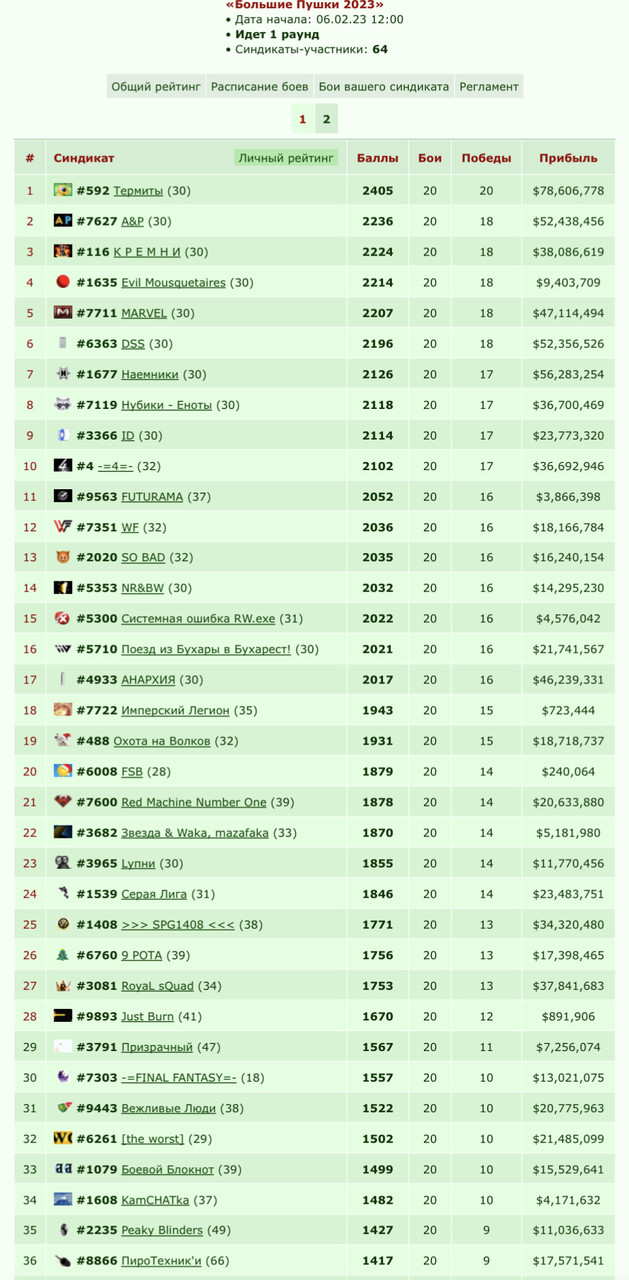This screenshot has width=629, height=1280.
Task: Click the A&P syndicate emblem icon
Action: click(63, 221)
